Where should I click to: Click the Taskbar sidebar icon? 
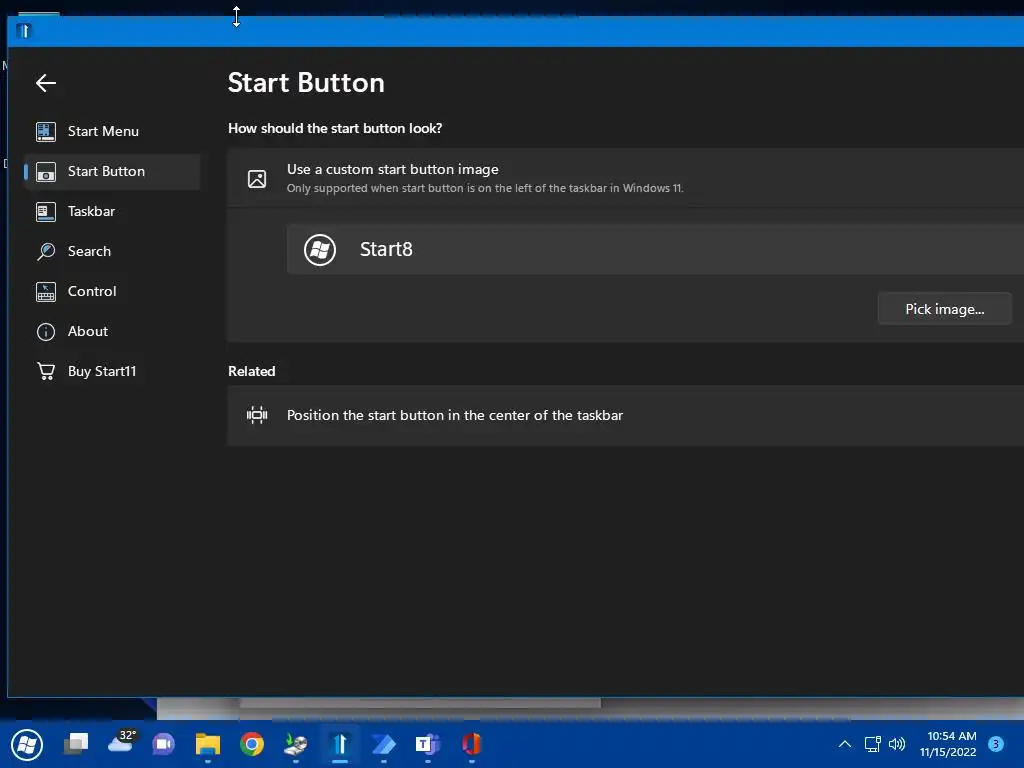tap(46, 212)
